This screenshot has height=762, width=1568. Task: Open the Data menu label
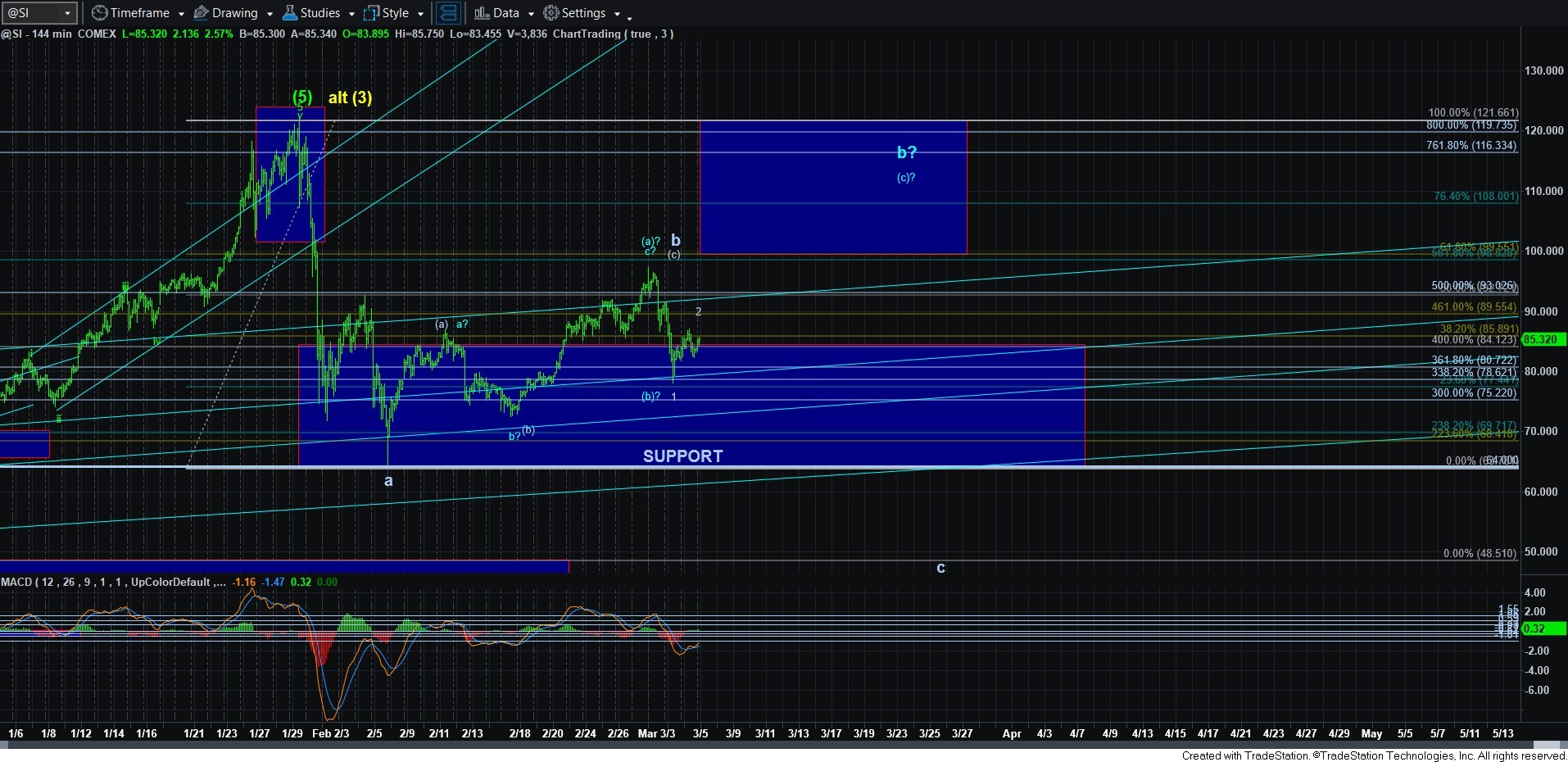click(x=505, y=13)
